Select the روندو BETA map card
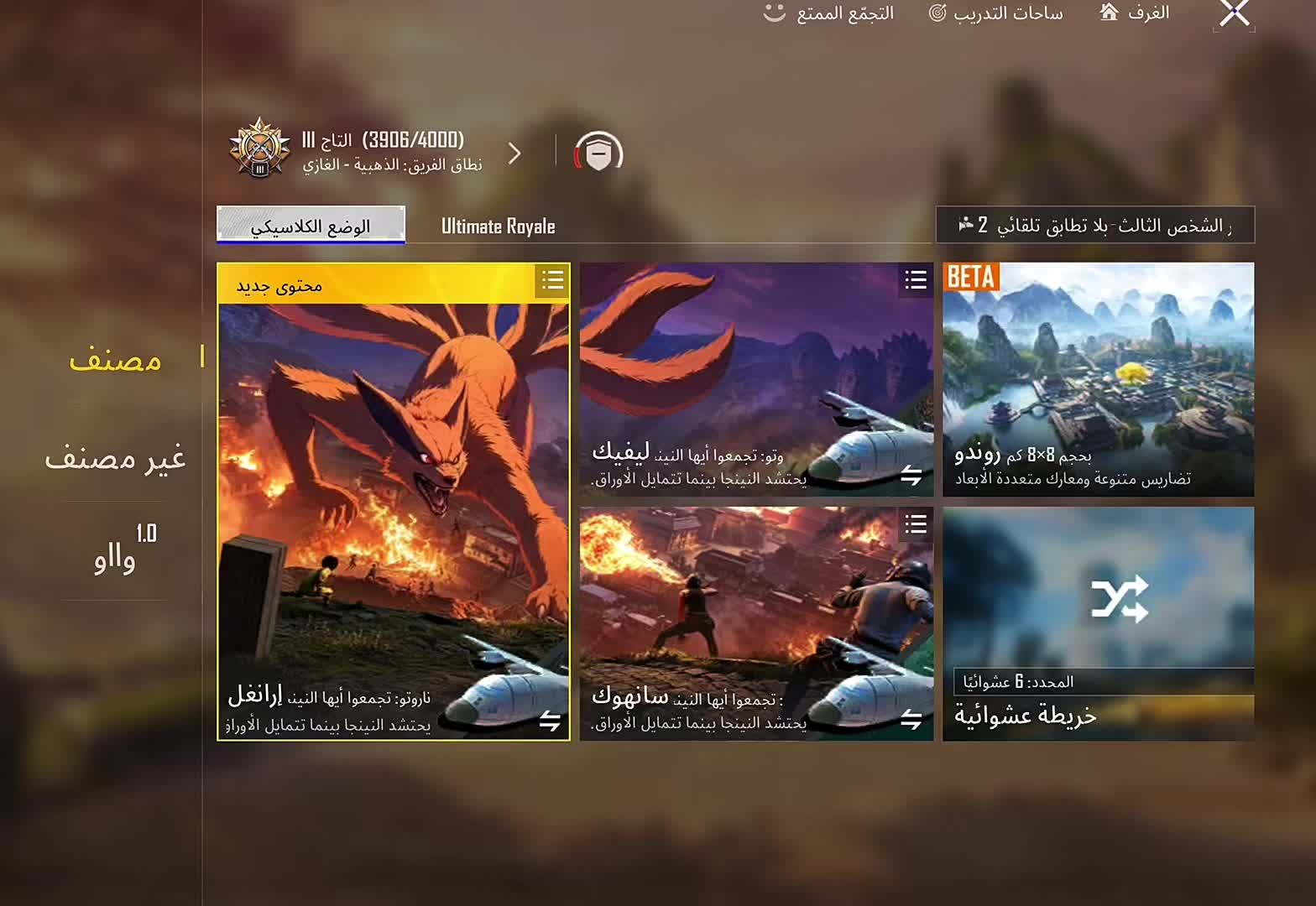The height and width of the screenshot is (906, 1316). click(x=1099, y=379)
